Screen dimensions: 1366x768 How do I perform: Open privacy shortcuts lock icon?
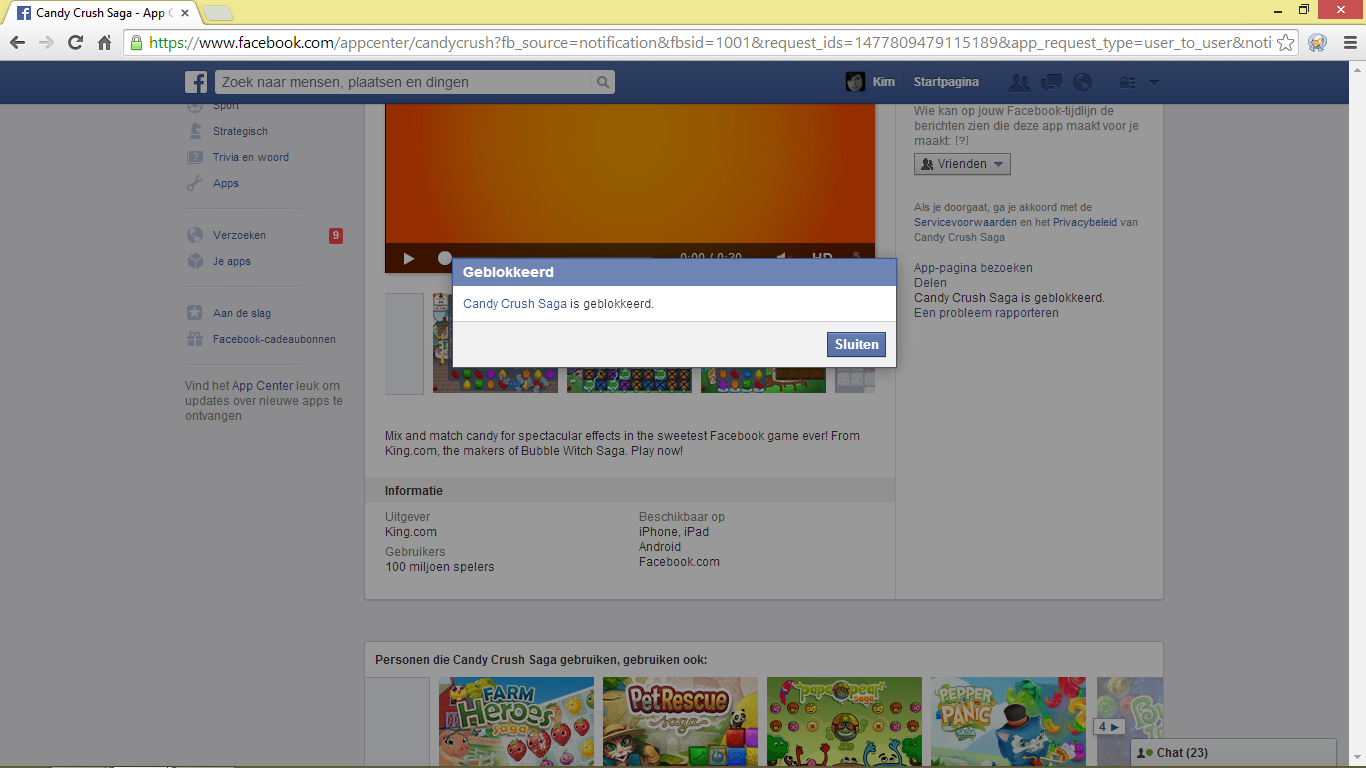pyautogui.click(x=1127, y=82)
